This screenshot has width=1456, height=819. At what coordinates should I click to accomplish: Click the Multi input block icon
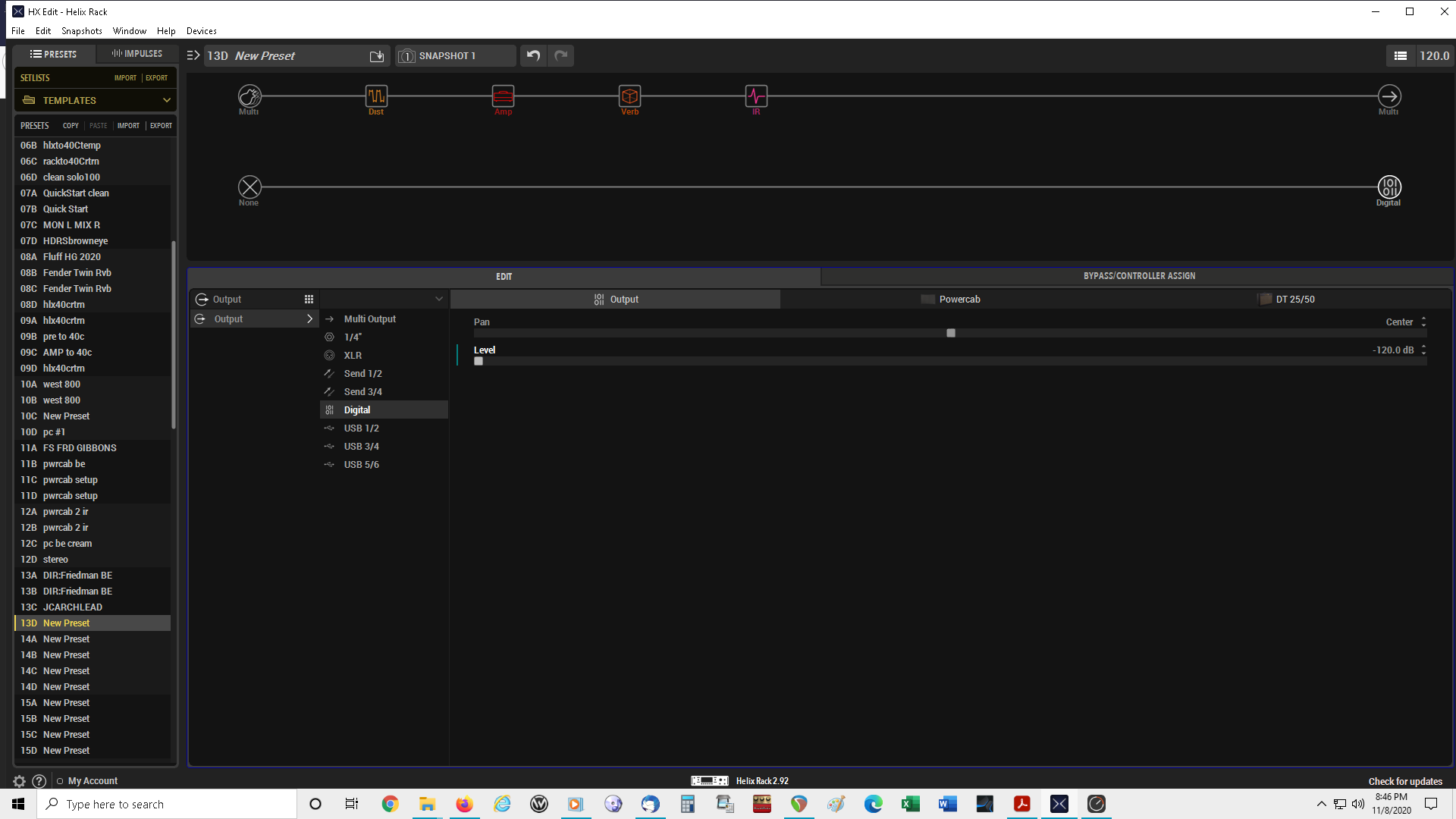(x=249, y=96)
